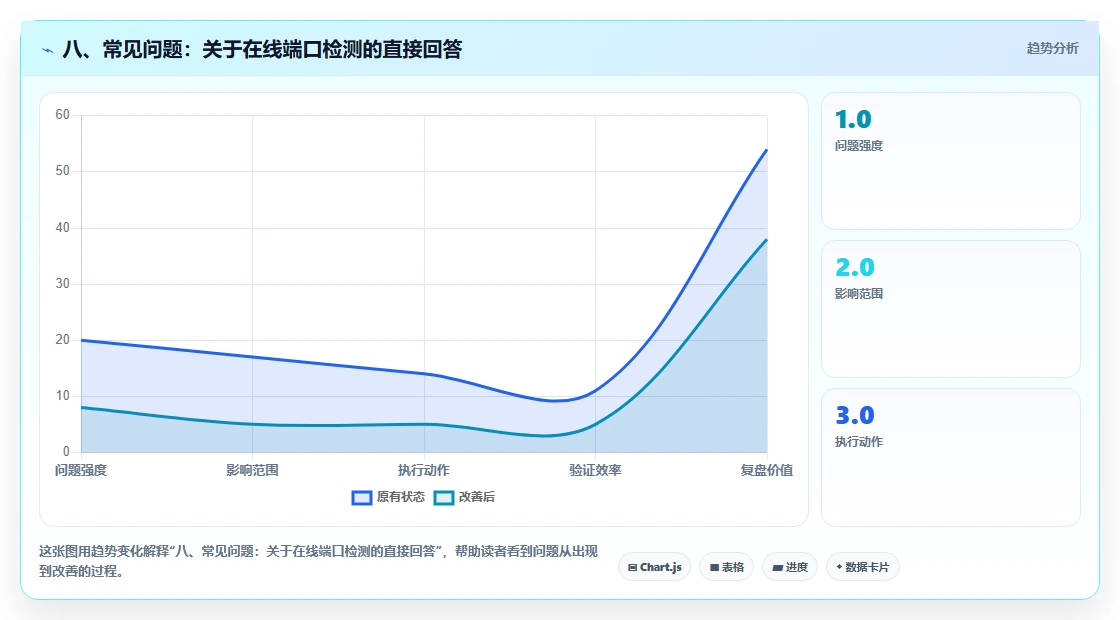The width and height of the screenshot is (1120, 620).
Task: Click the 数据卡片 tag text
Action: [x=867, y=567]
